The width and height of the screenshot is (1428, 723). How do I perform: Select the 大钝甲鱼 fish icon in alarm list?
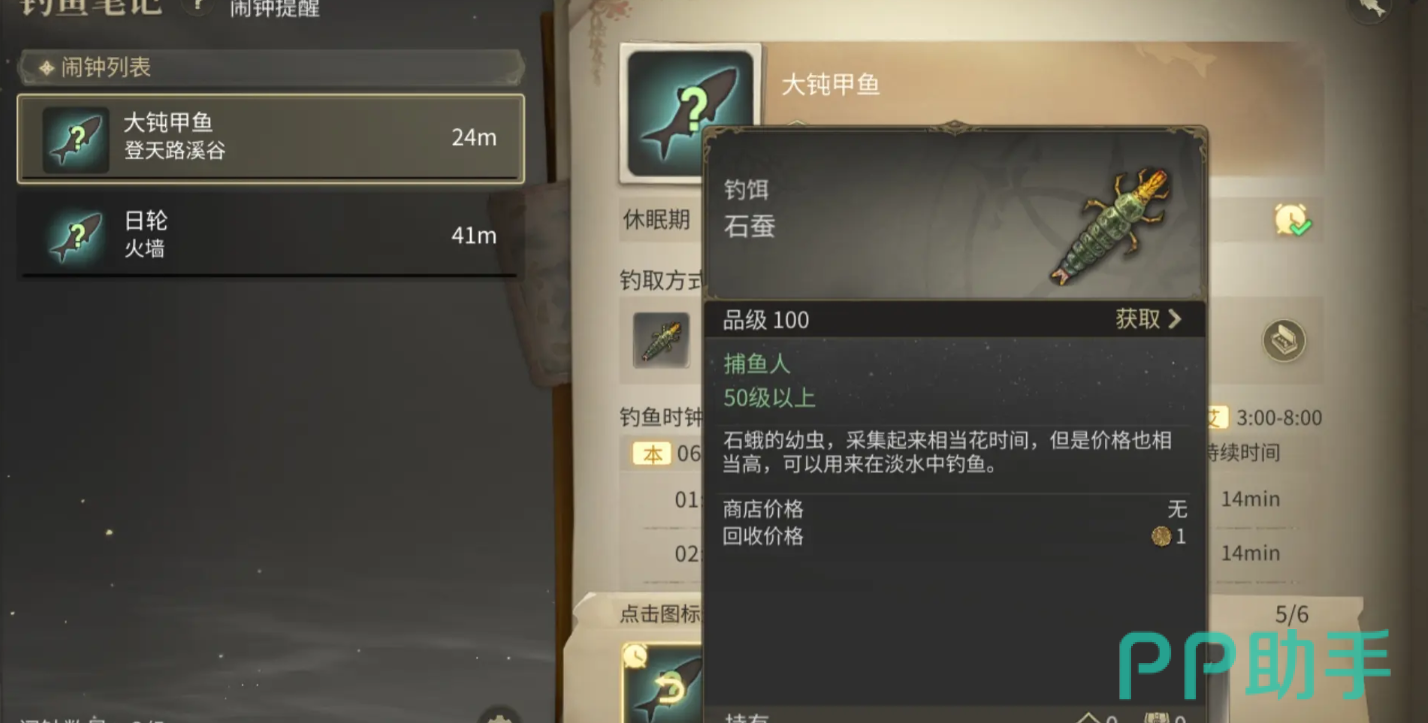tap(76, 140)
